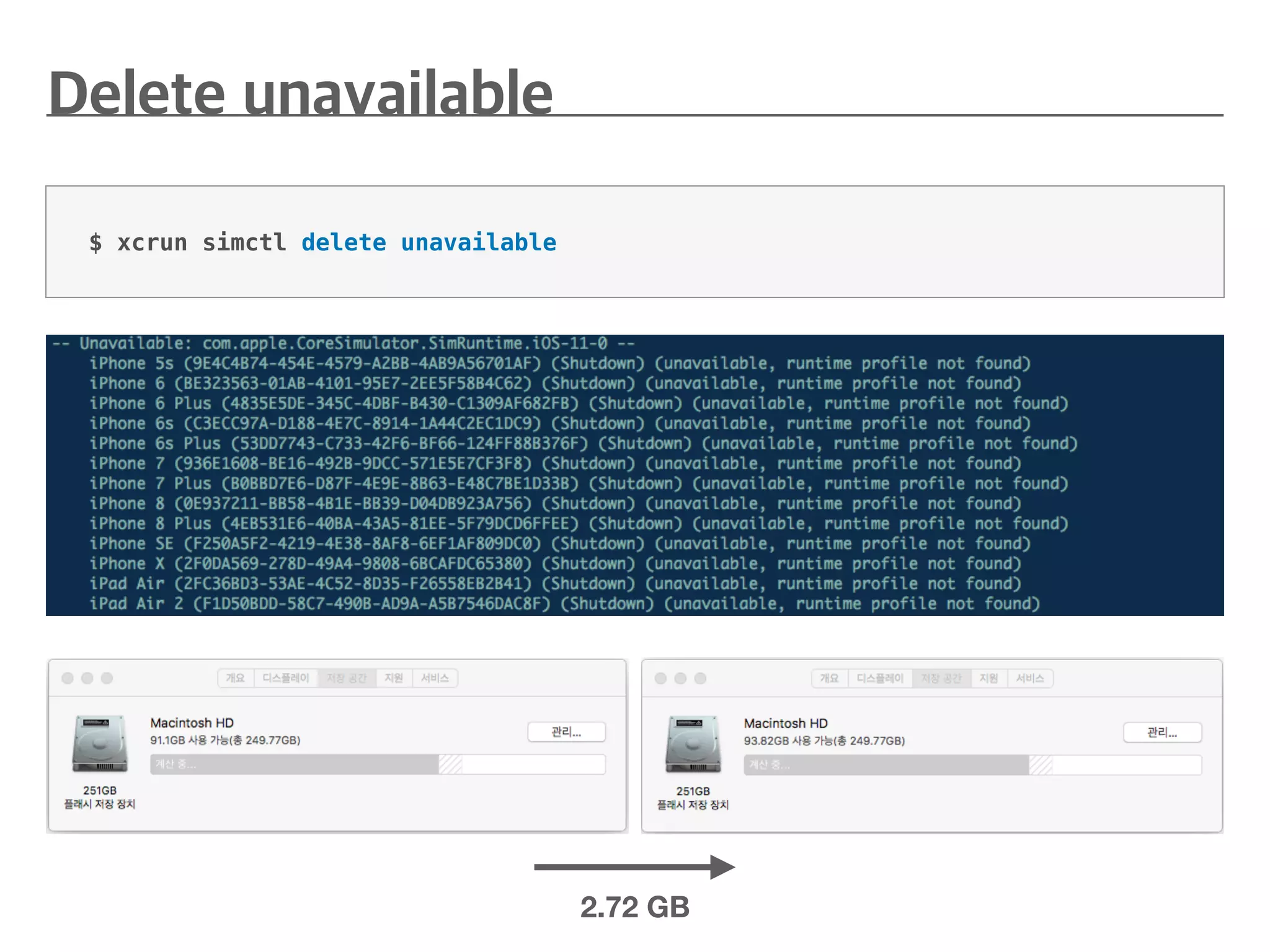
Task: Close the right storage window
Action: coord(661,679)
